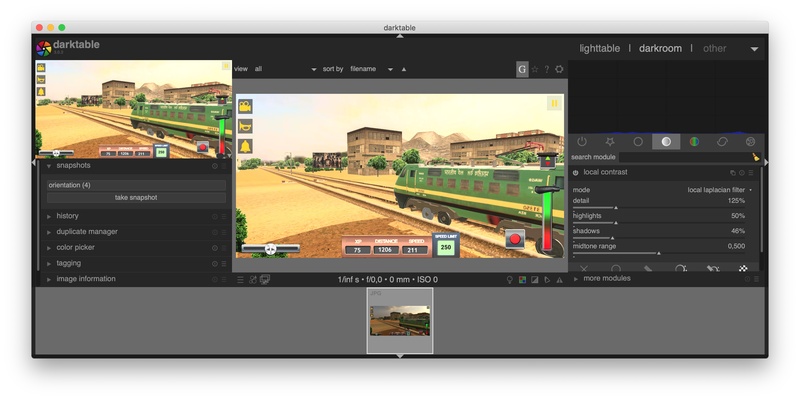Reset local contrast module parameters
The height and width of the screenshot is (400, 800).
pos(742,173)
